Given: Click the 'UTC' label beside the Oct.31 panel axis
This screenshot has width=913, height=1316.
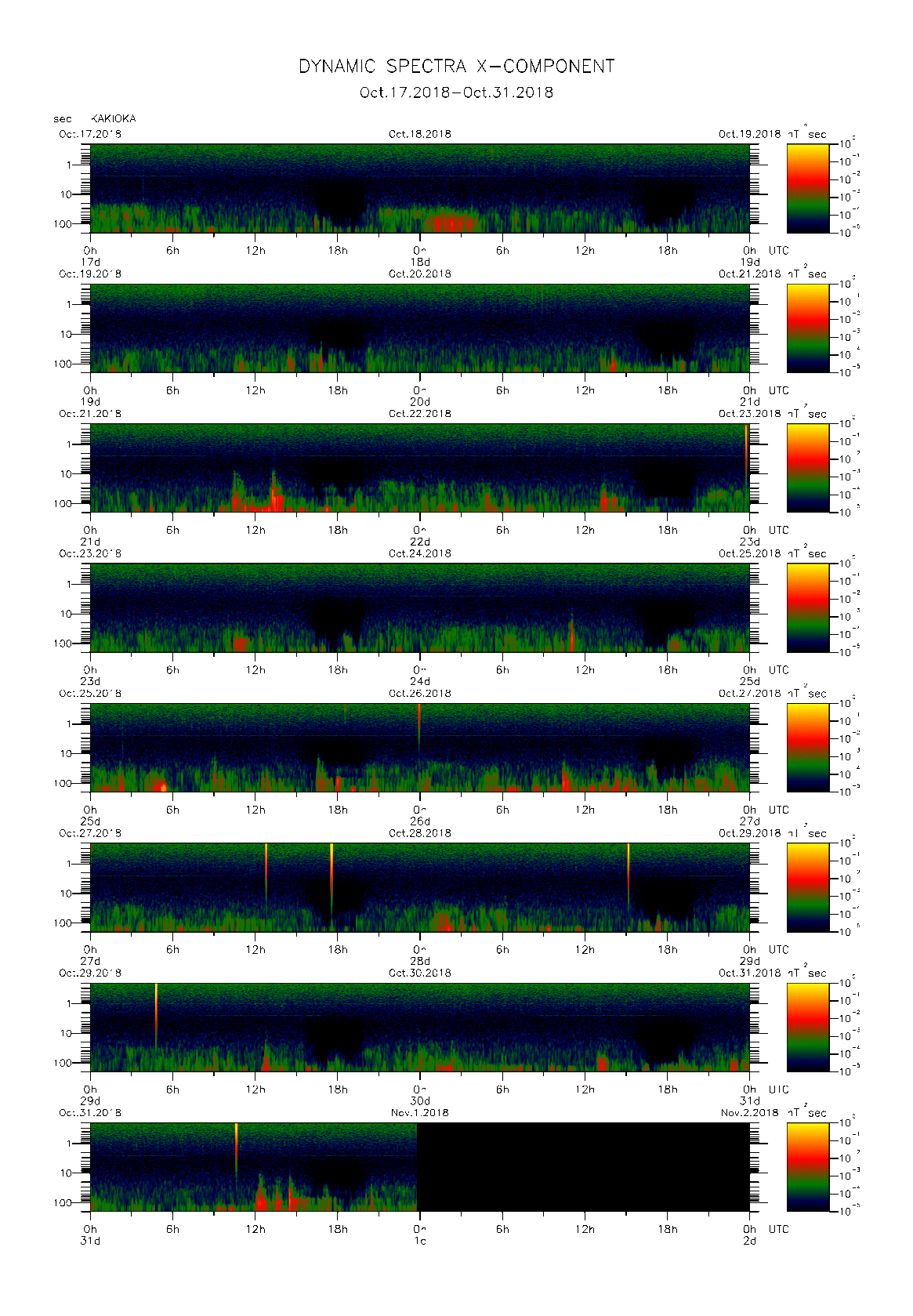Looking at the screenshot, I should tap(779, 1230).
